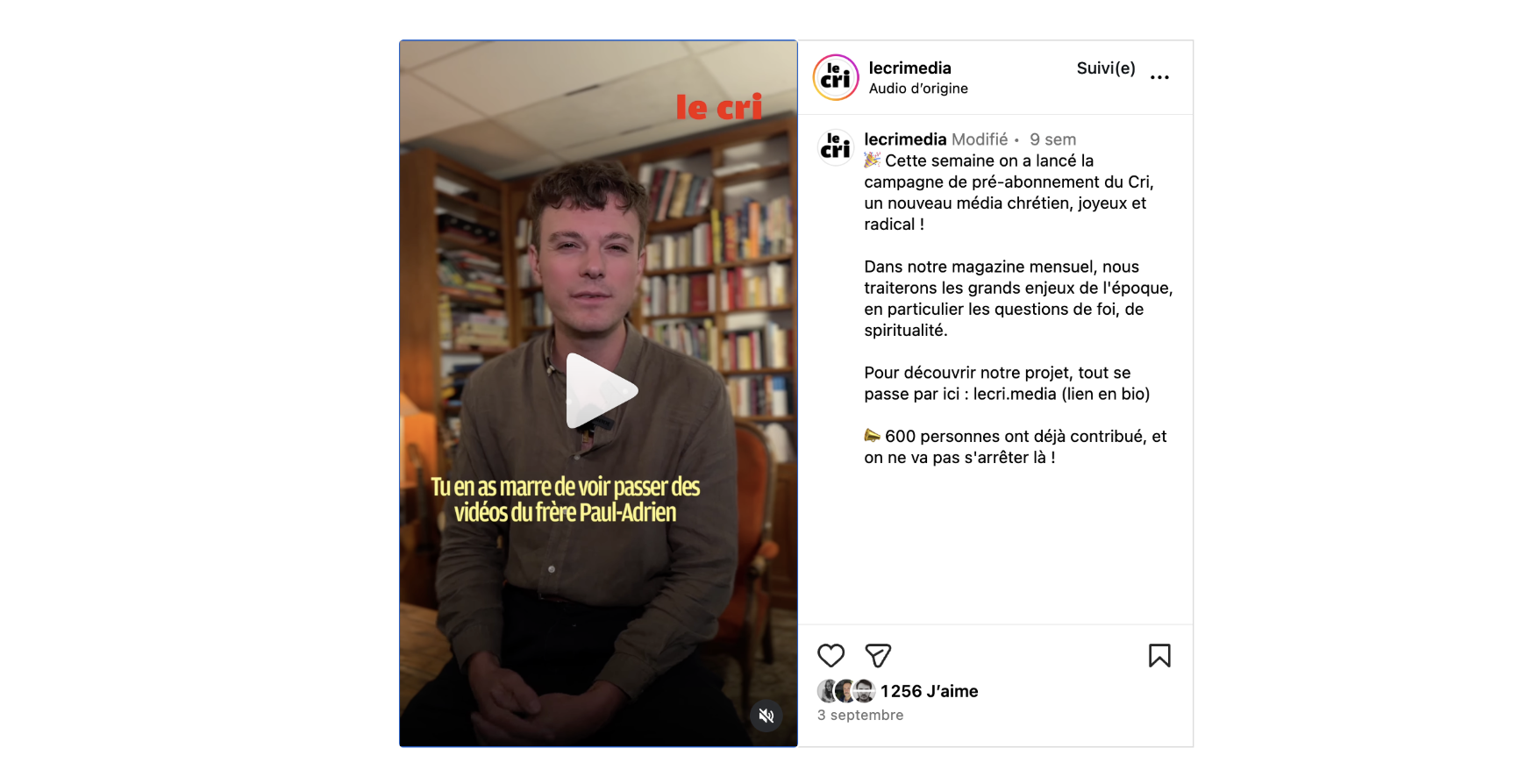Viewport: 1540px width, 784px height.
Task: Open the three-dot more options menu
Action: point(1159,77)
